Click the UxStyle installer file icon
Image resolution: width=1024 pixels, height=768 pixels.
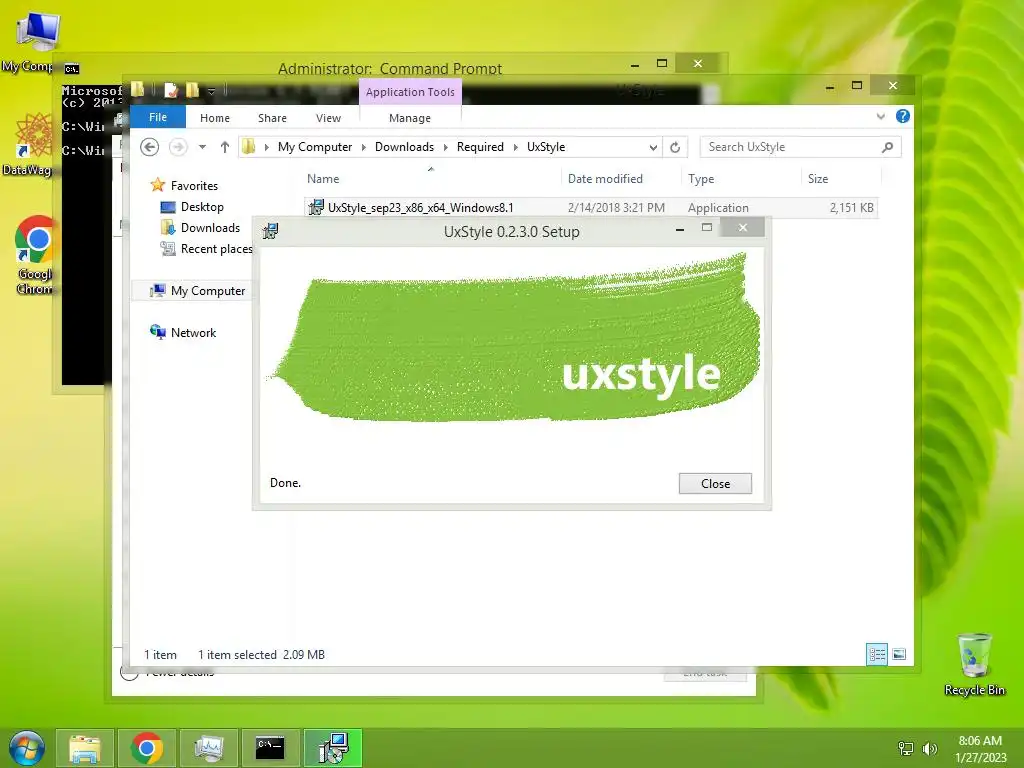pyautogui.click(x=316, y=208)
